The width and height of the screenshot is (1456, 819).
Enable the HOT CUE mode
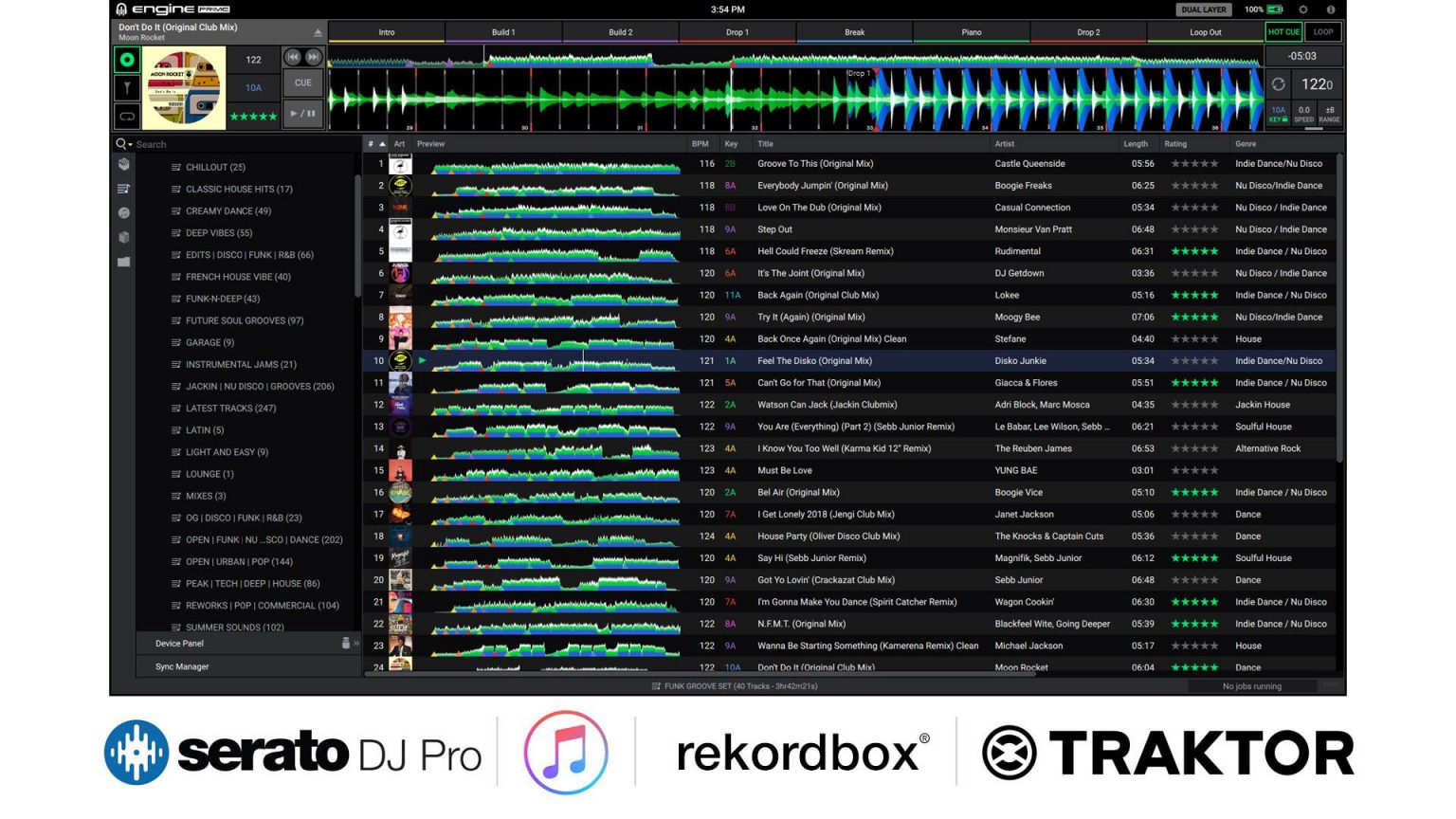click(1283, 31)
